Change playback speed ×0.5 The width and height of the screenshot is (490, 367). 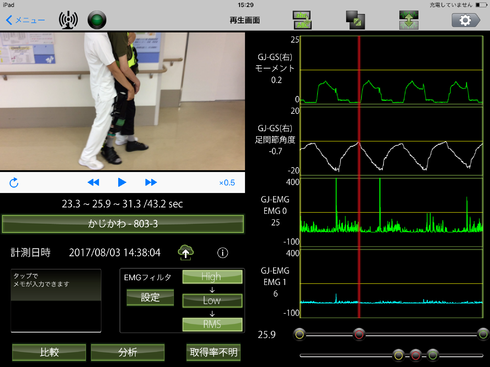(x=227, y=183)
